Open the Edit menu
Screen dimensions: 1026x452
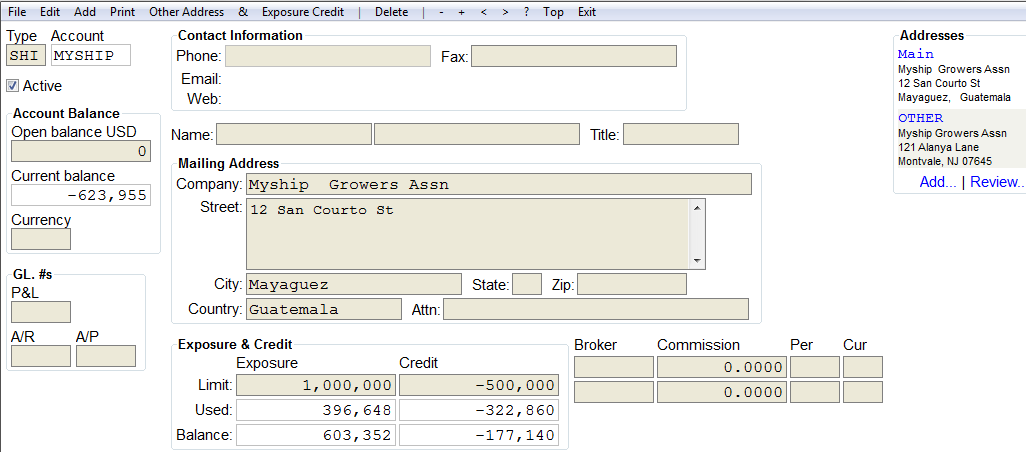tap(49, 12)
